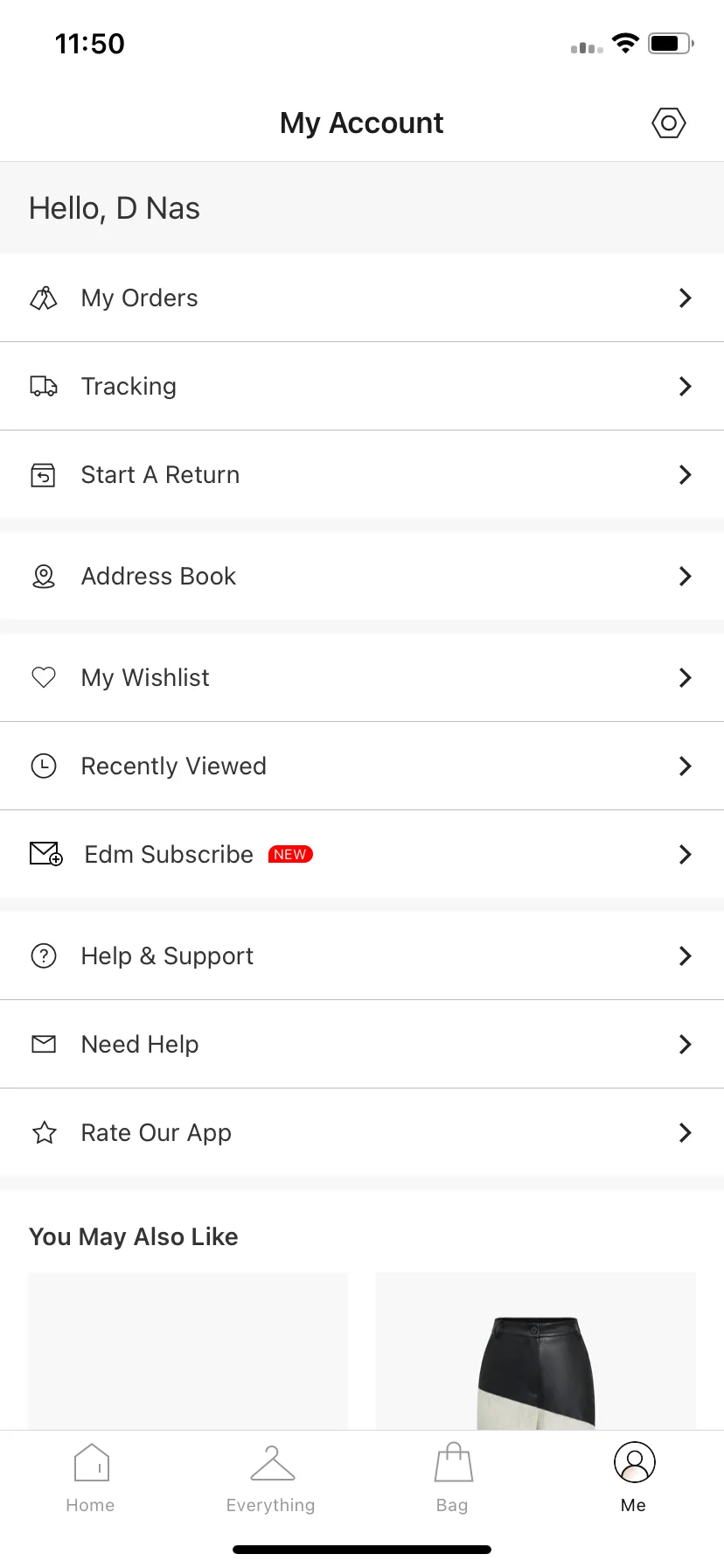Tap the Help & Support question mark icon
Screen dimensions: 724x1568
tap(44, 955)
